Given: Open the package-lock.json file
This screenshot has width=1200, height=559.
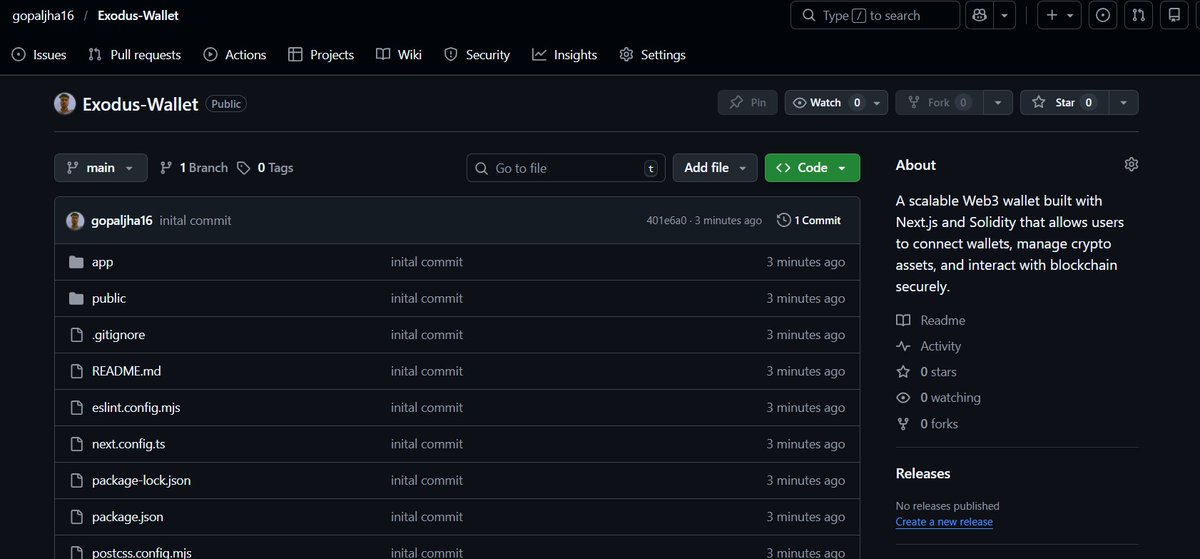Looking at the screenshot, I should (x=141, y=480).
